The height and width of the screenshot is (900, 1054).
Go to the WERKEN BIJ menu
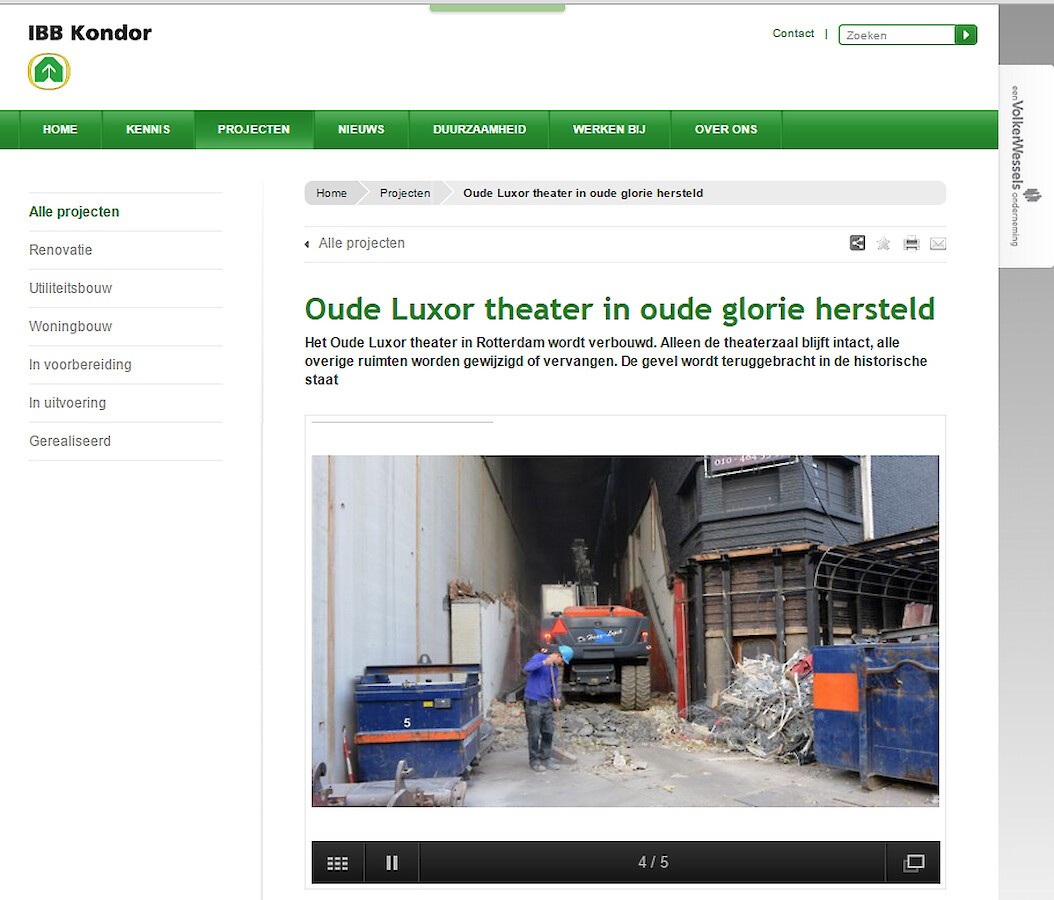tap(609, 130)
